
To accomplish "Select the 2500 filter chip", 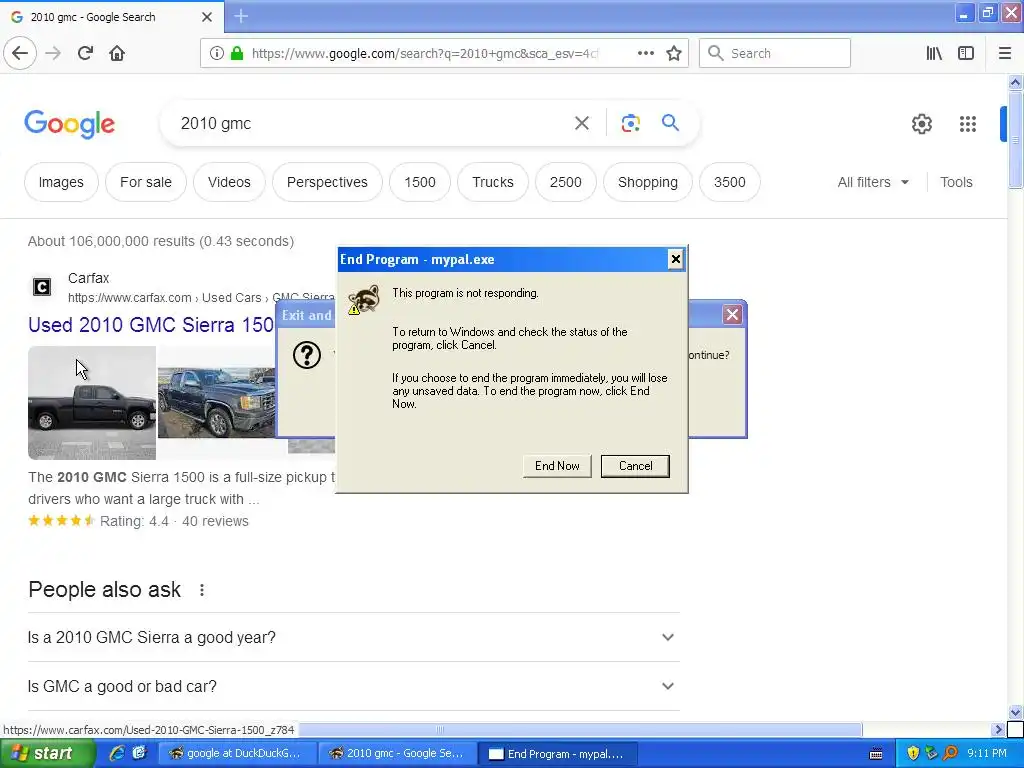I will tap(566, 182).
